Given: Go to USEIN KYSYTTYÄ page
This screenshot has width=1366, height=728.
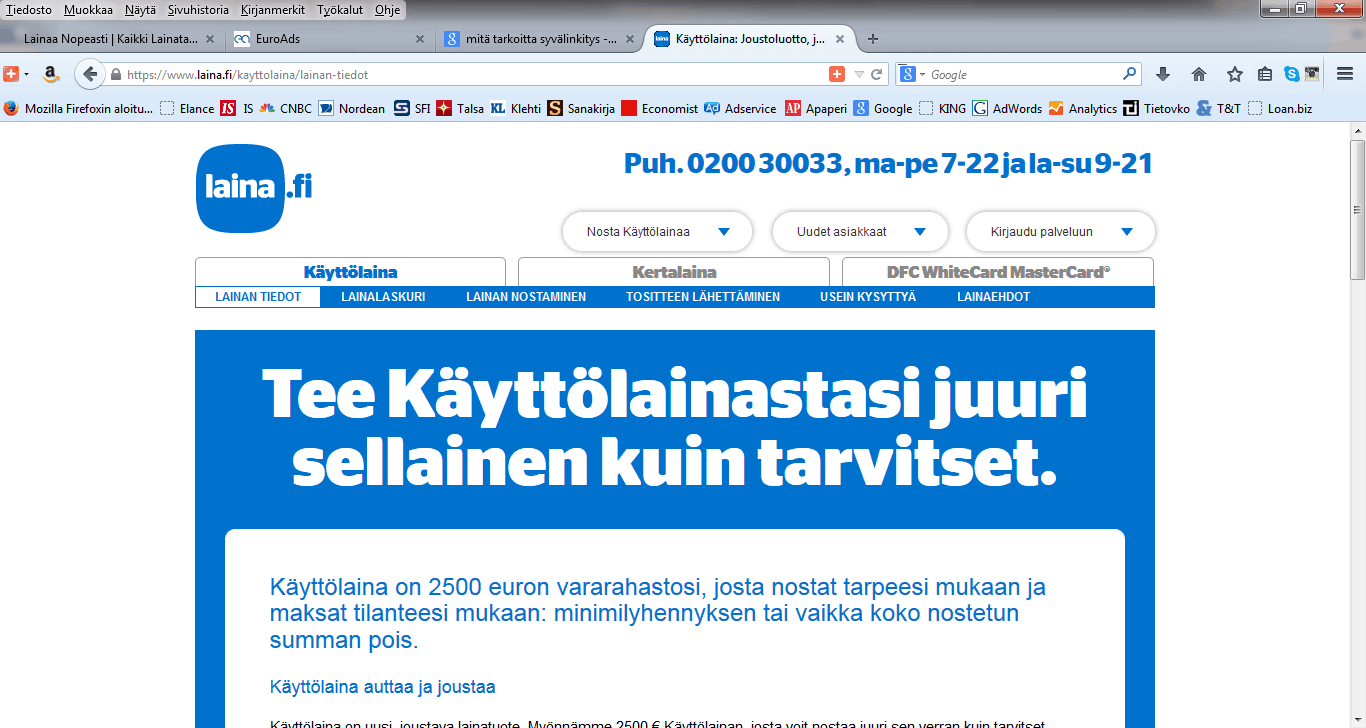Looking at the screenshot, I should click(868, 297).
